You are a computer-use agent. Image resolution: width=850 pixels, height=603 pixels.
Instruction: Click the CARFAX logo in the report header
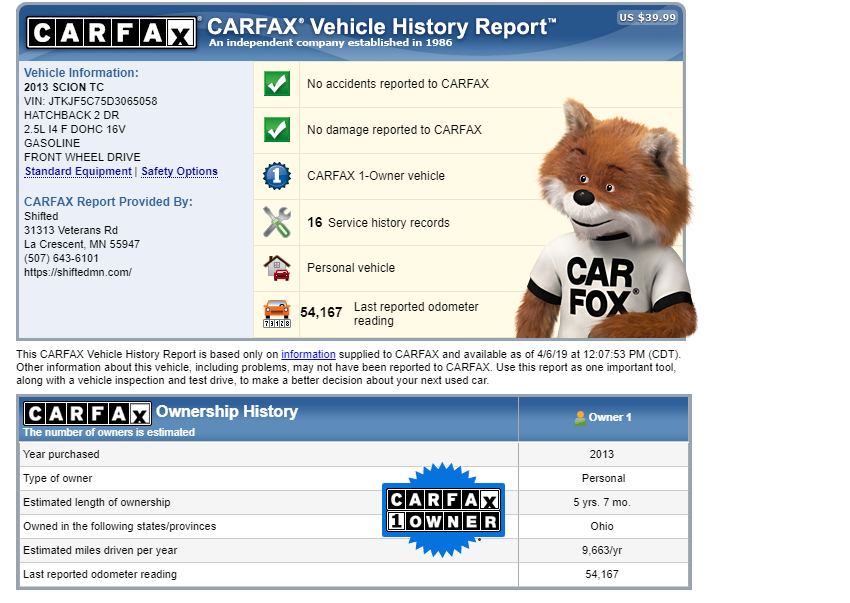coord(112,33)
